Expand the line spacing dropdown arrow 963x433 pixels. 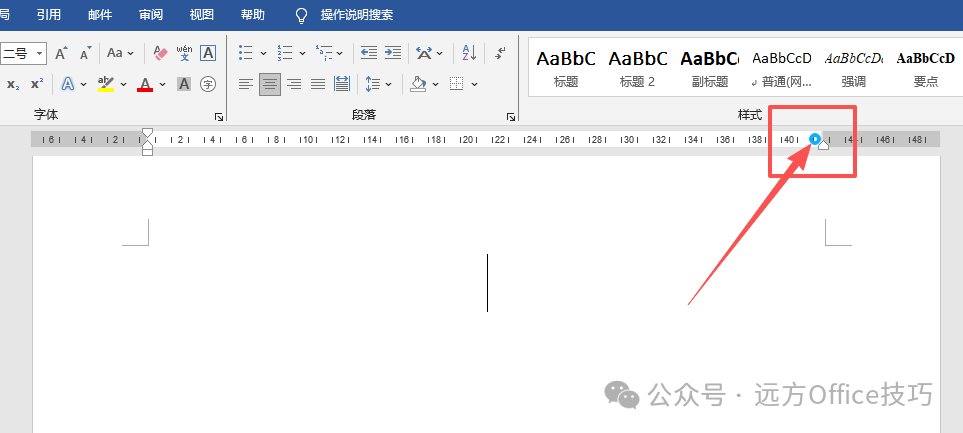click(389, 84)
